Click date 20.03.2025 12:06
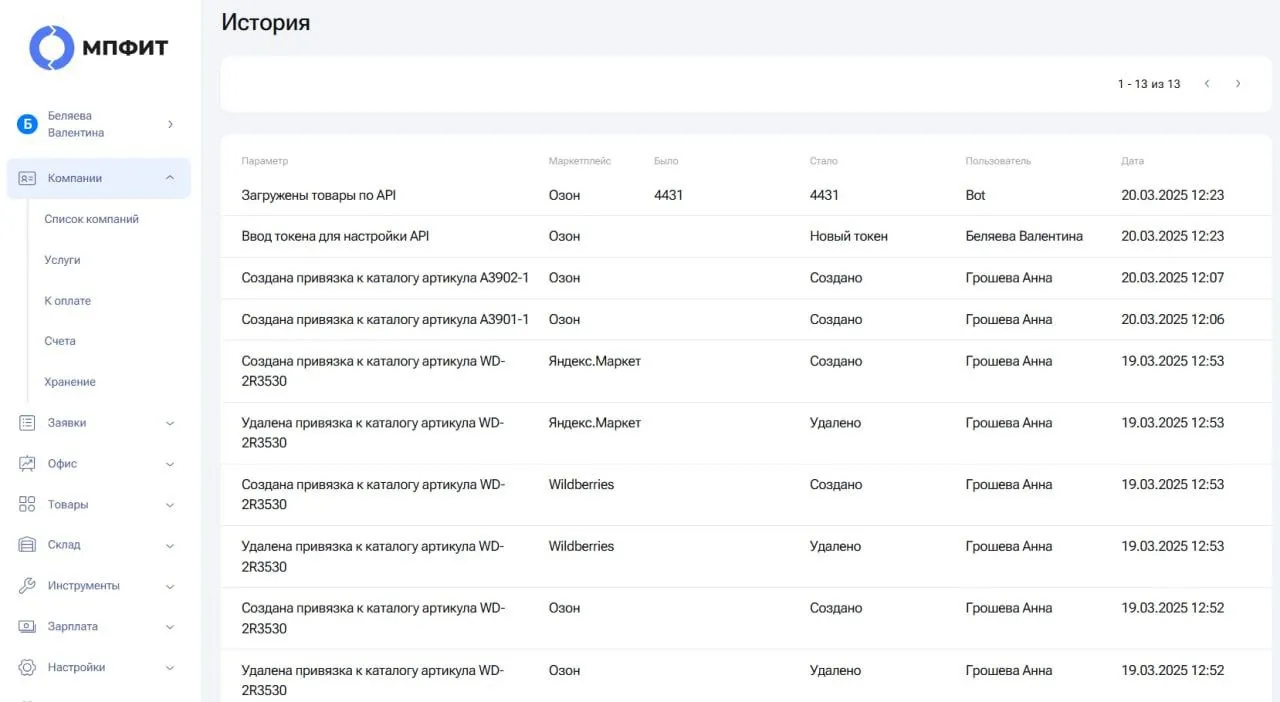Viewport: 1280px width, 702px height. (x=1173, y=319)
